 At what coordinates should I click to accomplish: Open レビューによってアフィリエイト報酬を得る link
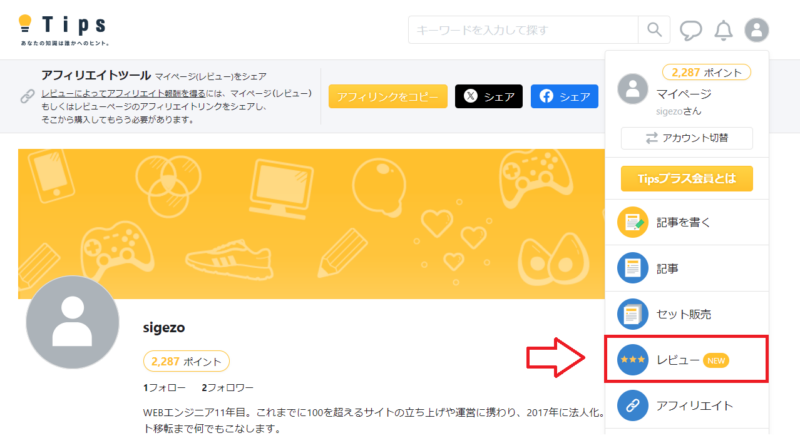click(123, 93)
